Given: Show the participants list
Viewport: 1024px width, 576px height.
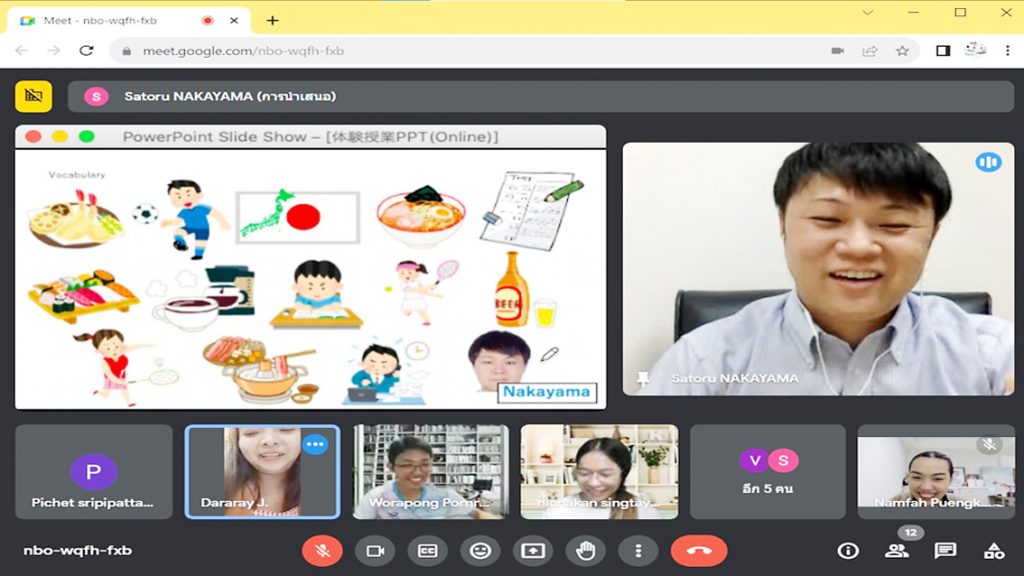Looking at the screenshot, I should tap(897, 550).
